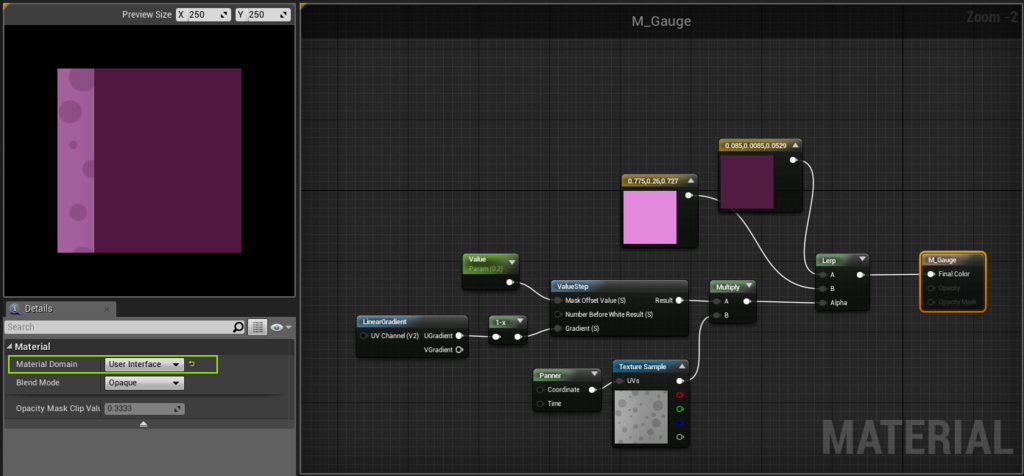Expand the Value node preview arrow
The height and width of the screenshot is (476, 1024).
(x=511, y=262)
